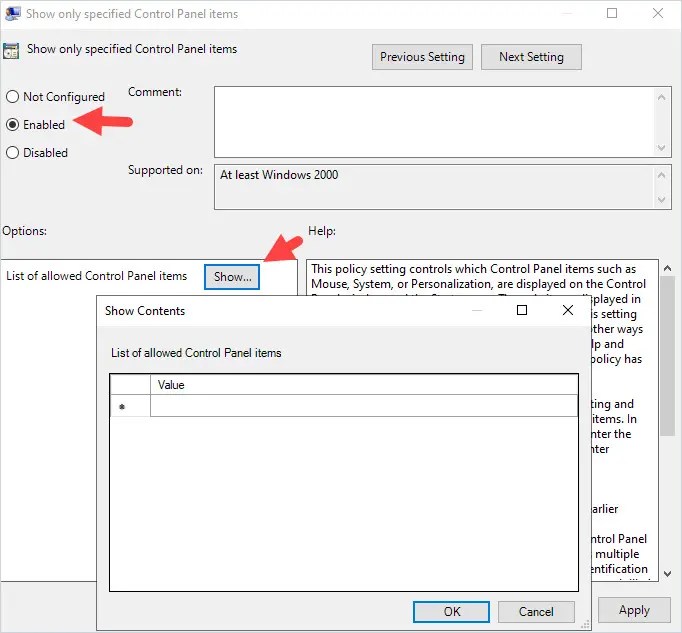Go to Next Setting
This screenshot has height=633, width=682.
click(531, 57)
